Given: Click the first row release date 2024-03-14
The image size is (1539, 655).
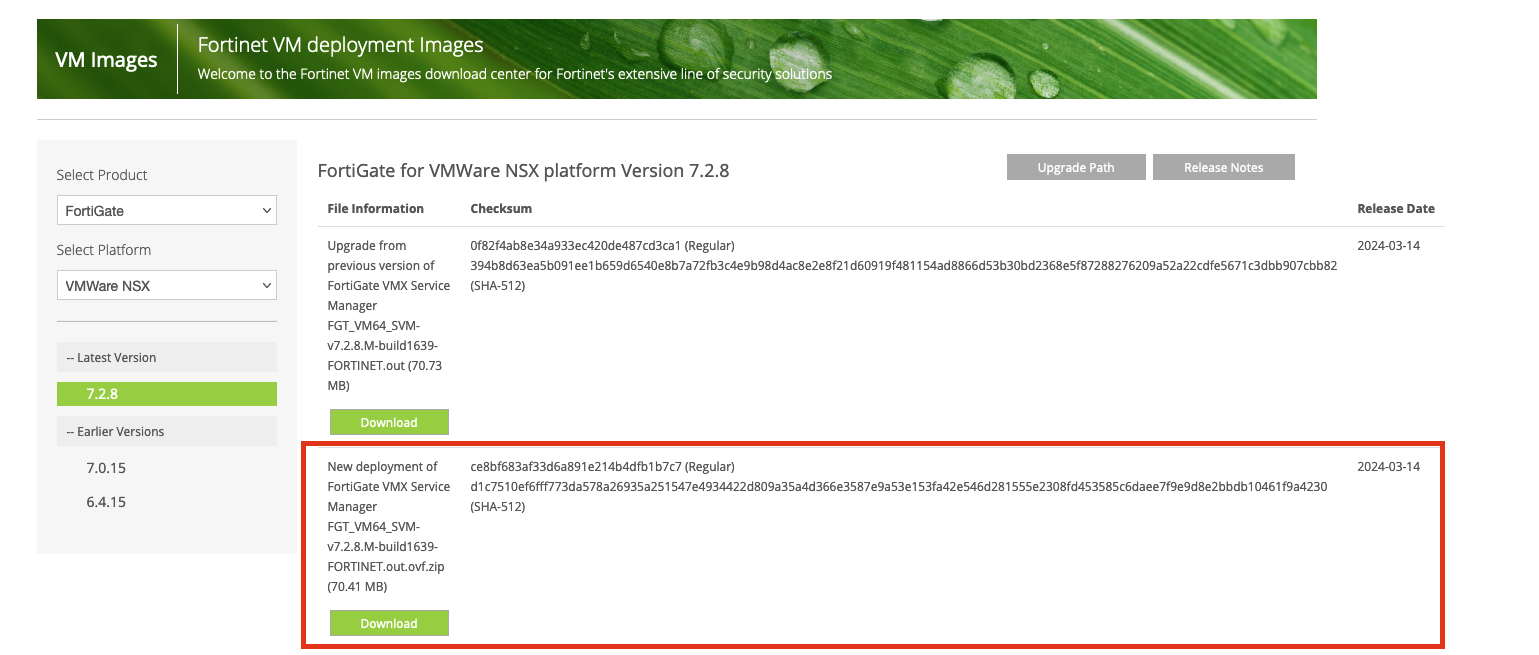Looking at the screenshot, I should [1388, 245].
